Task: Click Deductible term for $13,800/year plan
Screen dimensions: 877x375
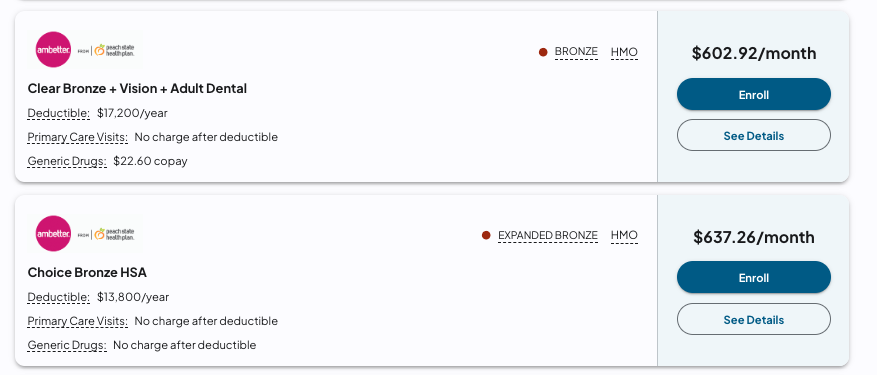Action: point(59,297)
